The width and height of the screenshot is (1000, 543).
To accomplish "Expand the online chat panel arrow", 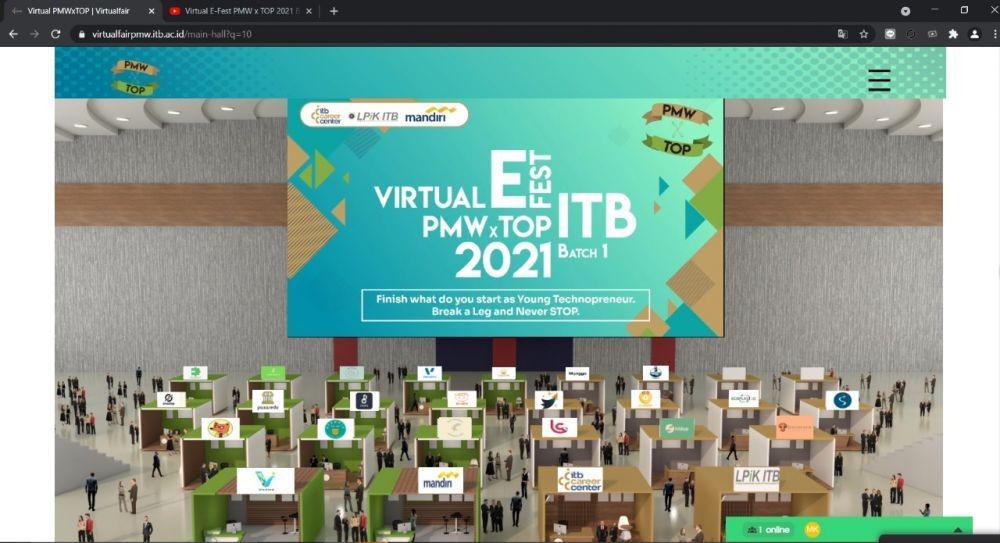I will point(957,530).
